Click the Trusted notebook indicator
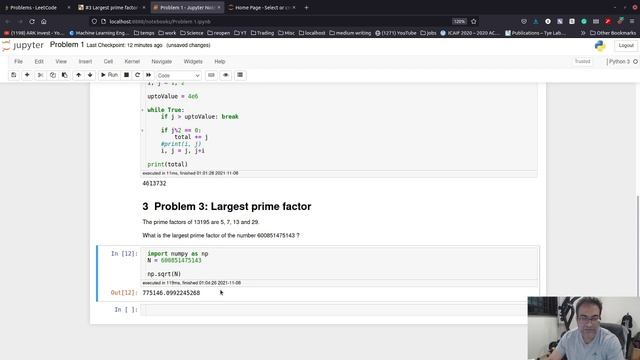Image resolution: width=640 pixels, height=360 pixels. [x=582, y=62]
